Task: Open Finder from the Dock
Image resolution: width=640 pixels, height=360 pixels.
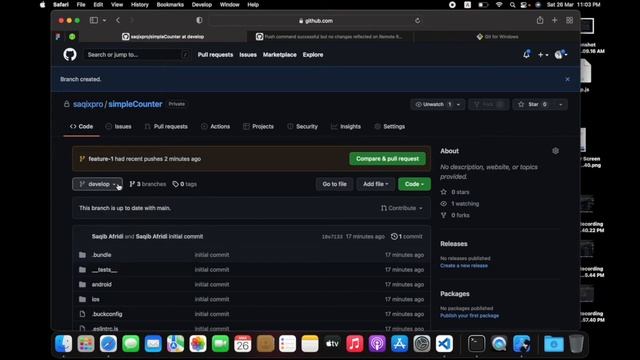Action: pyautogui.click(x=64, y=344)
